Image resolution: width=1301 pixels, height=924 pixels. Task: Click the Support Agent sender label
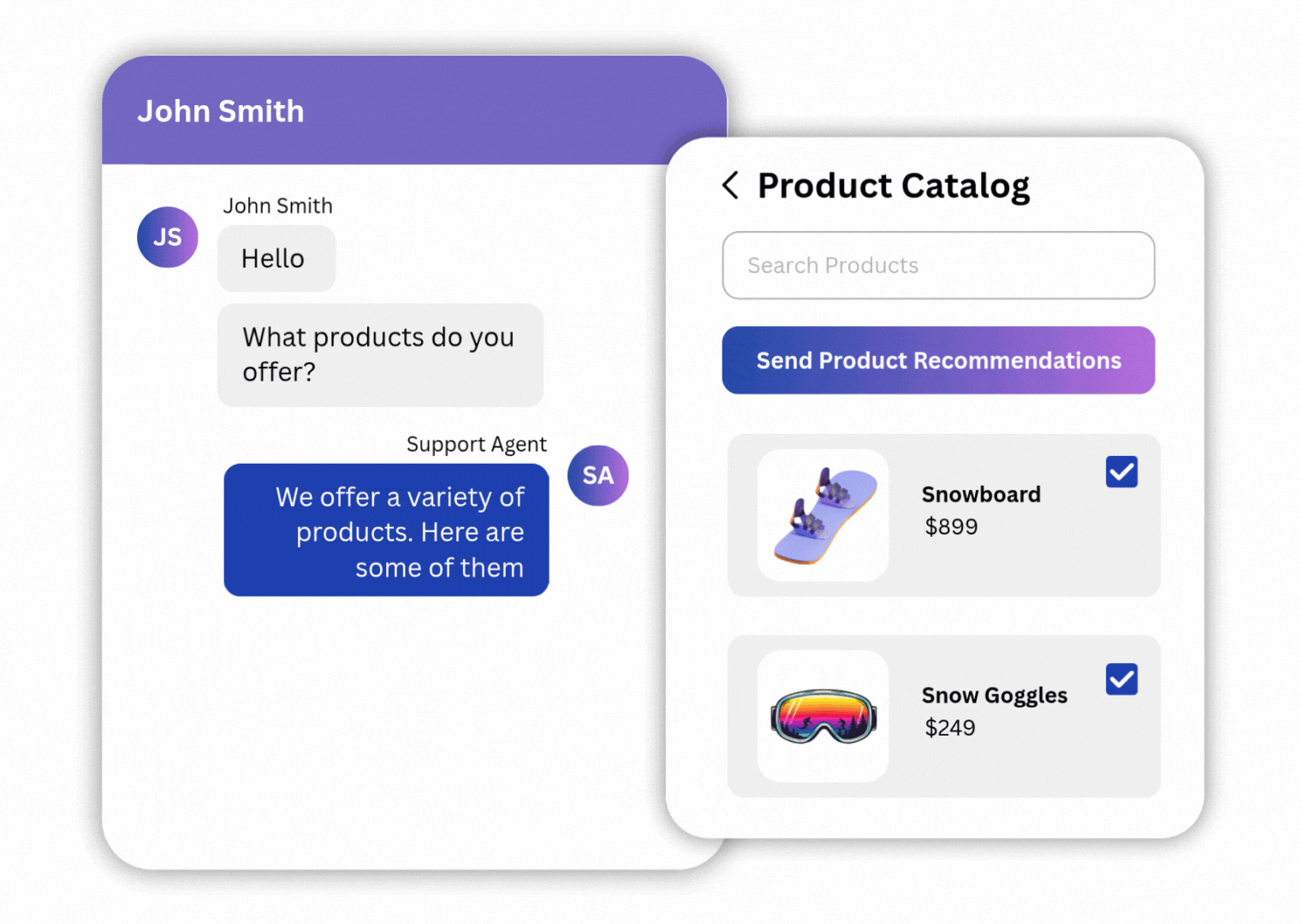coord(476,444)
